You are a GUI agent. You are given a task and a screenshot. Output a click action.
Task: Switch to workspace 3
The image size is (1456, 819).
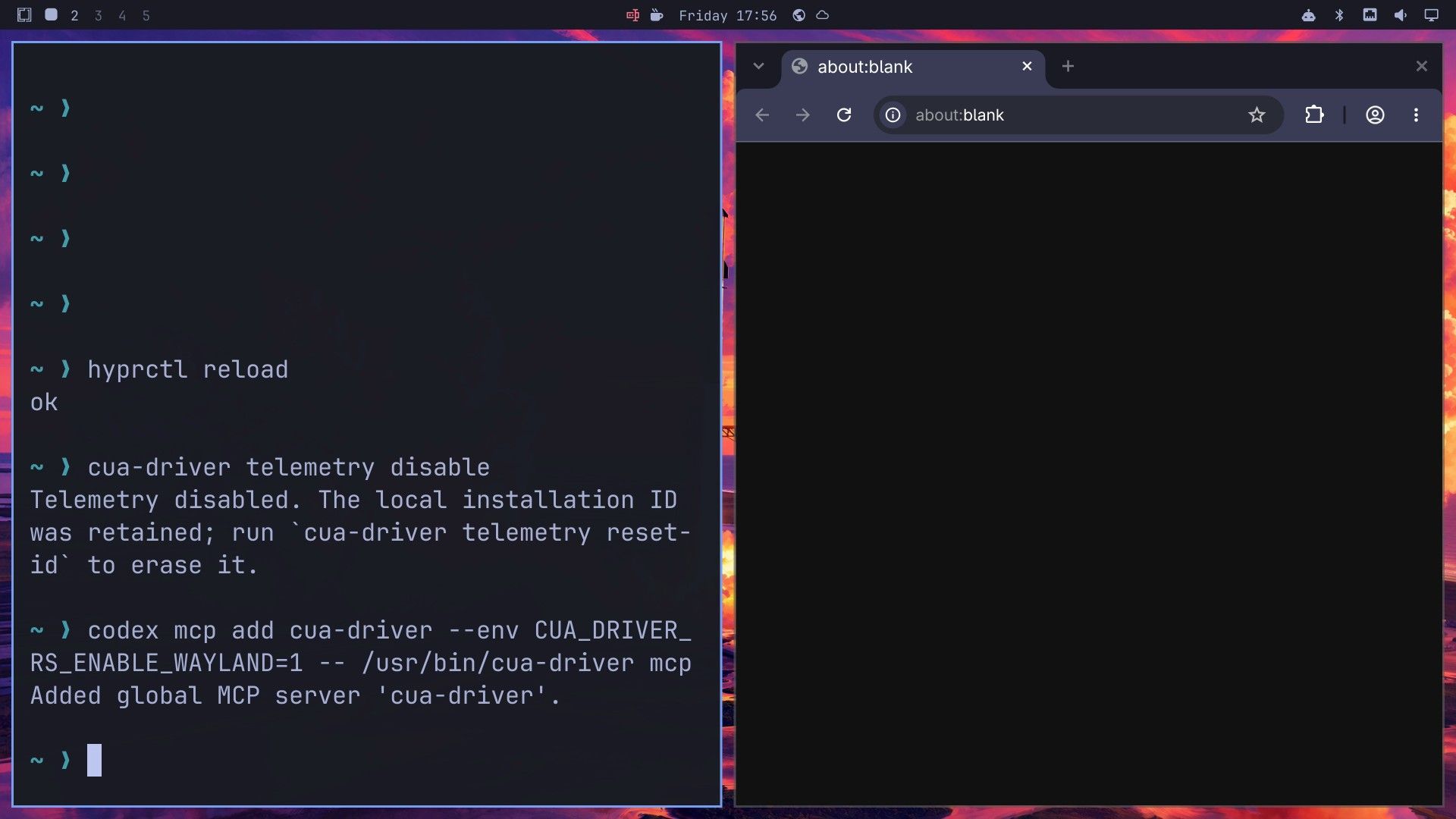click(98, 15)
